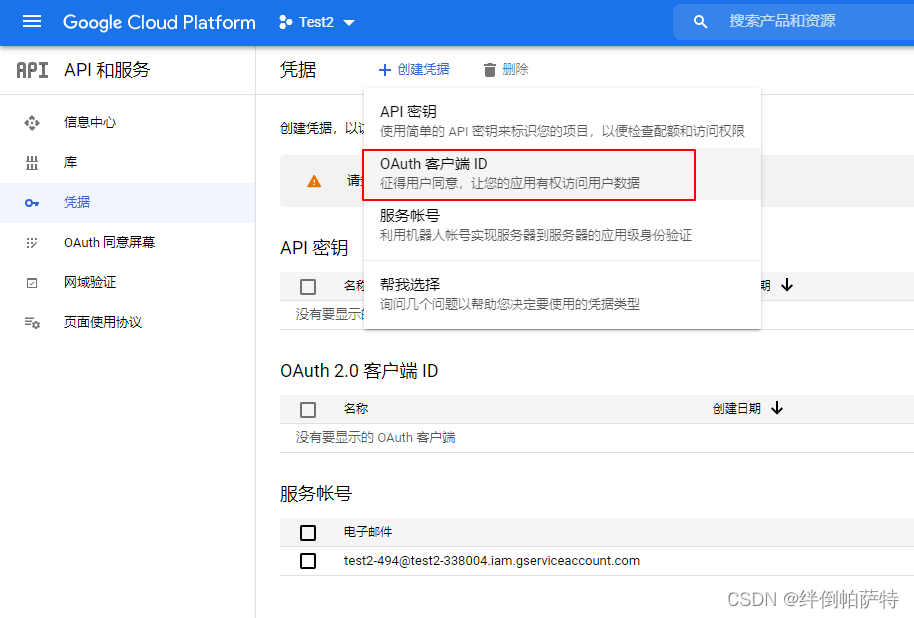Click the Test2 project icon
The image size is (914, 618).
tap(286, 22)
